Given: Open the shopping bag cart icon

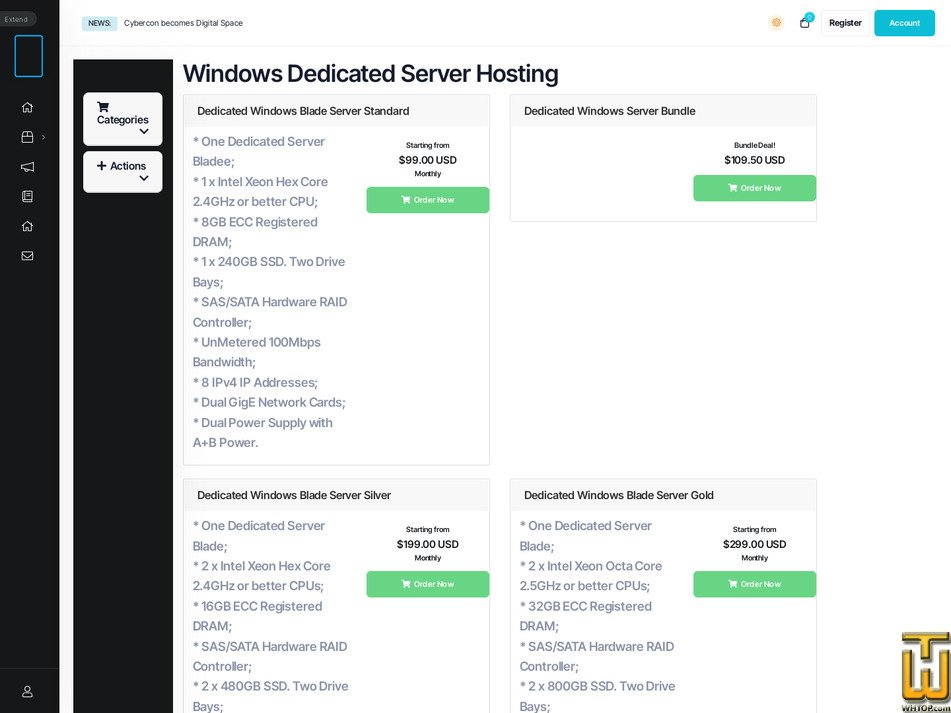Looking at the screenshot, I should (x=805, y=23).
